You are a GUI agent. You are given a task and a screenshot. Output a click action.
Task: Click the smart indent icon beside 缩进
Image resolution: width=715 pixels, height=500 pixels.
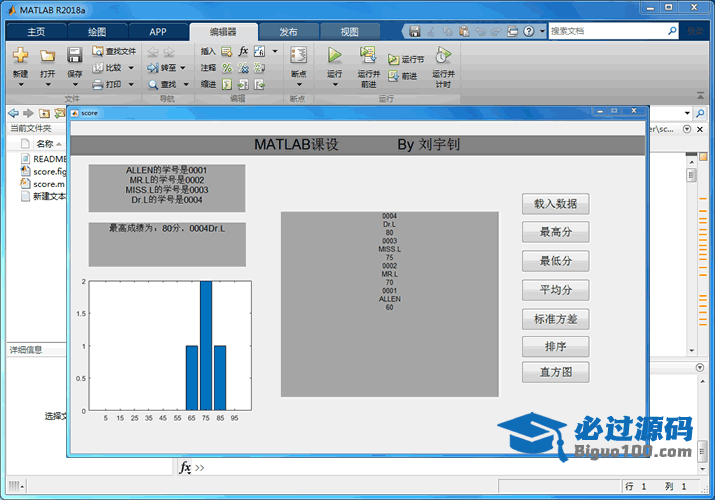click(227, 84)
